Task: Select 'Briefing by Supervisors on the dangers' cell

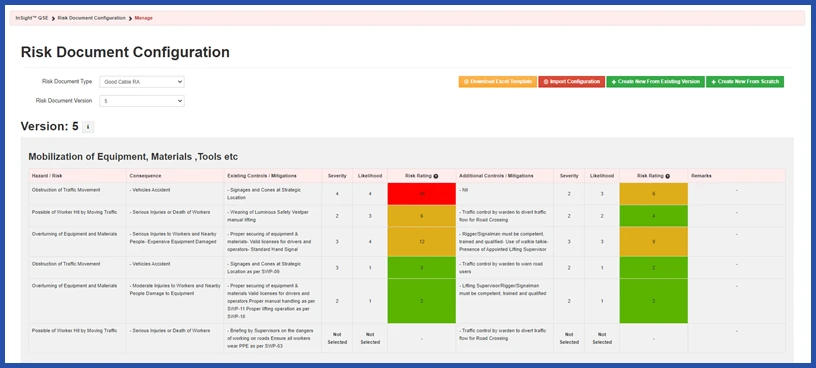Action: pos(273,338)
